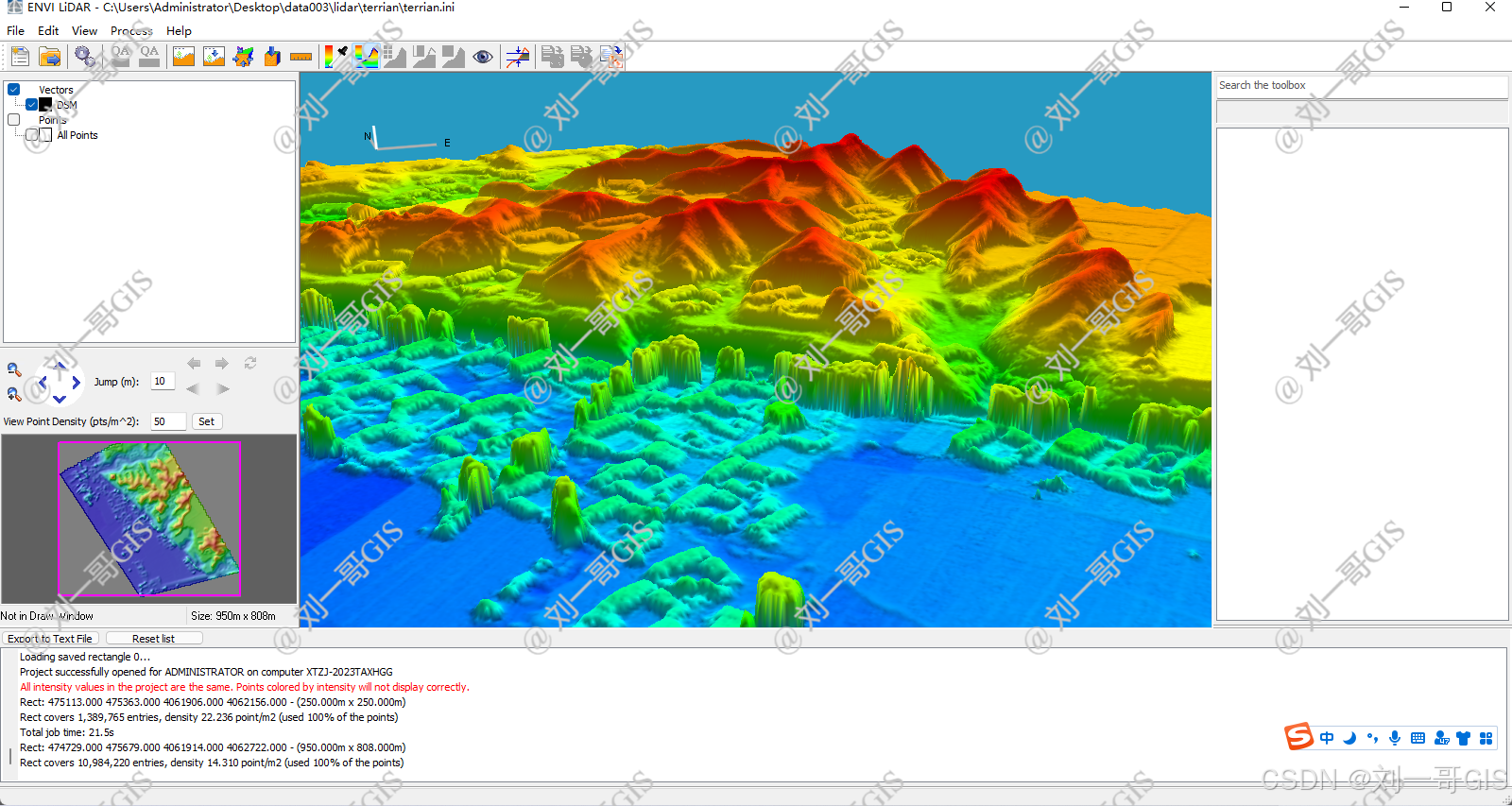Image resolution: width=1512 pixels, height=806 pixels.
Task: Select the Vectors tree item label
Action: 56,90
